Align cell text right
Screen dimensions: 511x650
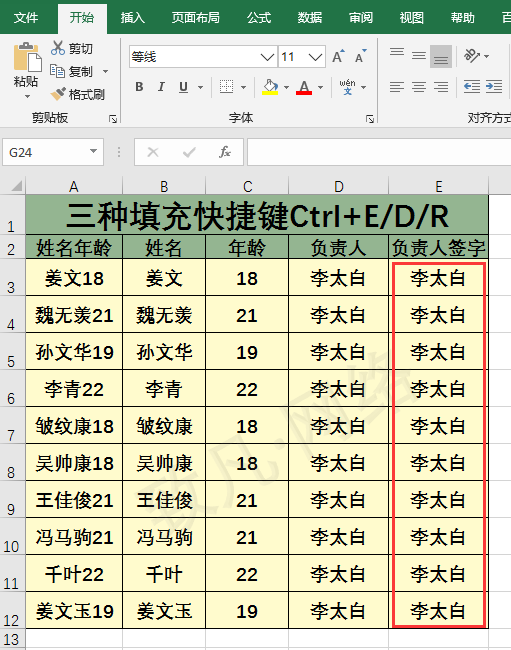coord(441,87)
